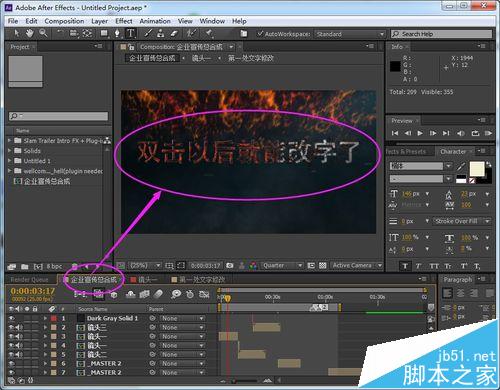Viewport: 500px width, 390px height.
Task: Enable motion blur switch in timeline
Action: coord(159,294)
